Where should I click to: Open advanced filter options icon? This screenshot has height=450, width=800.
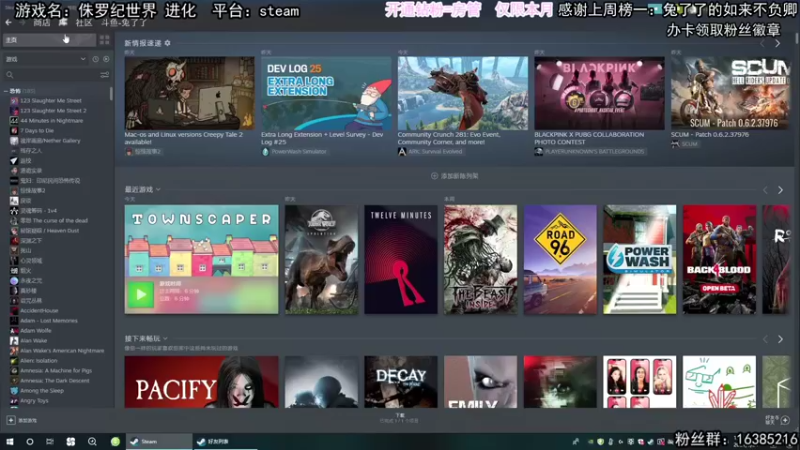105,75
